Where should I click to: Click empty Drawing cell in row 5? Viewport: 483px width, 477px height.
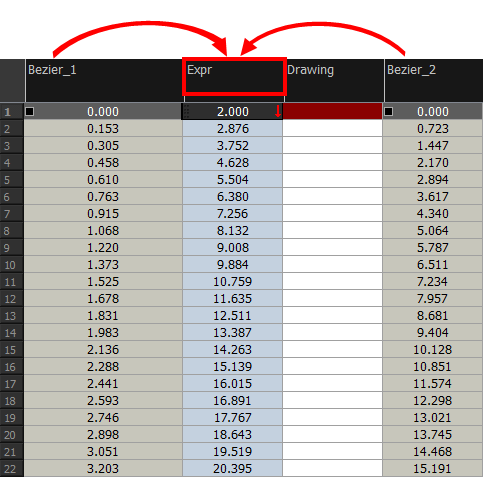(332, 180)
